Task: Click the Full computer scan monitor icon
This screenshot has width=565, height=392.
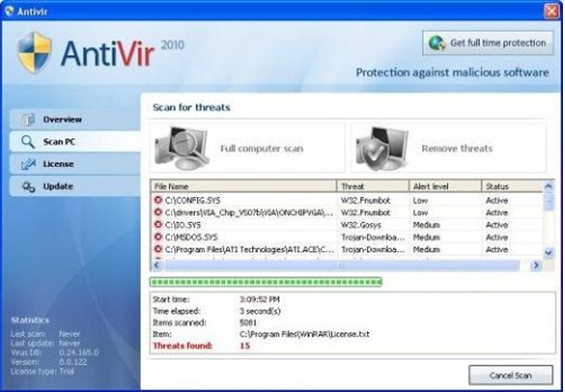Action: click(182, 148)
